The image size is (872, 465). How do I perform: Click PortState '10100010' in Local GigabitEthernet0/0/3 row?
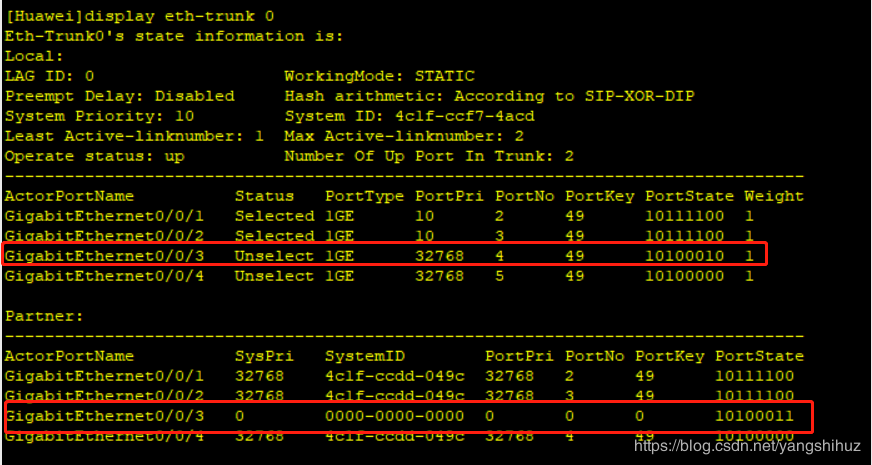685,256
